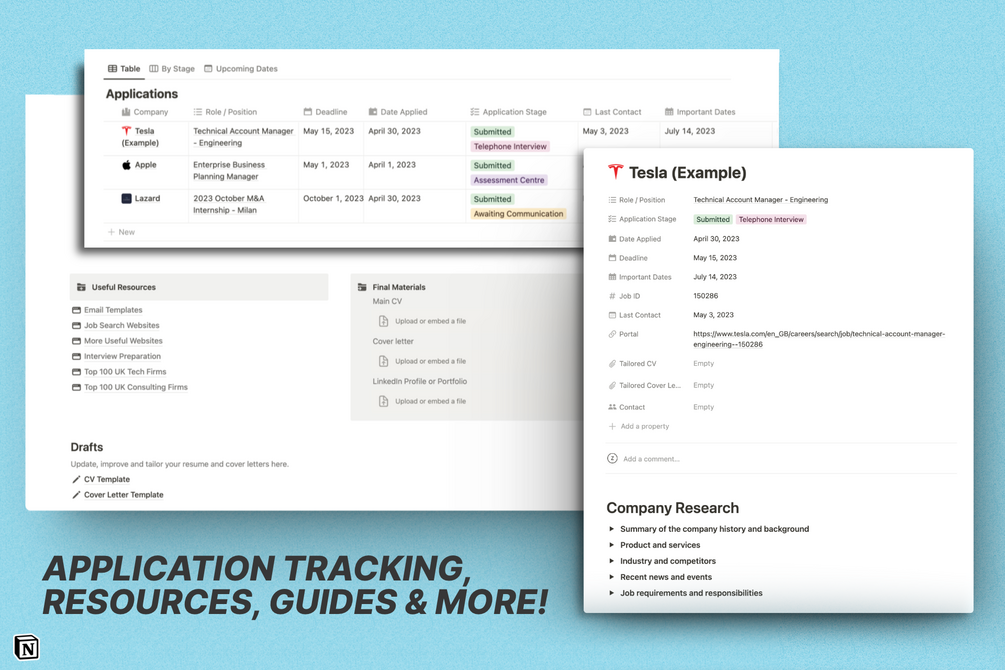Click the Deadline column header
The height and width of the screenshot is (670, 1005).
[325, 112]
